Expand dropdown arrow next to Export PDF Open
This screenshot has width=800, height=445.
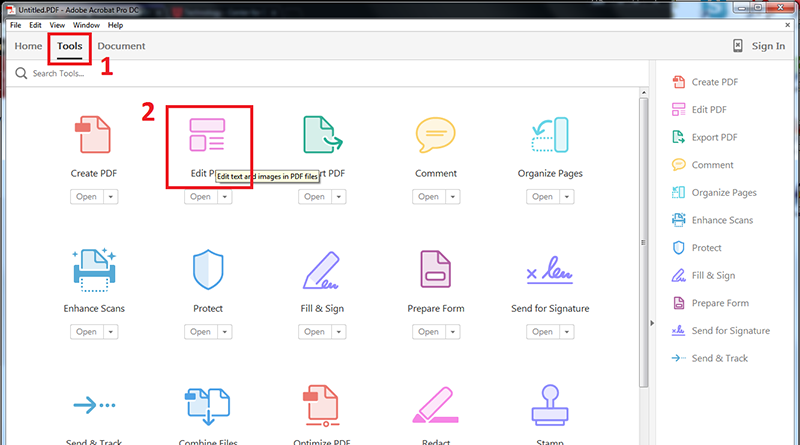coord(339,196)
